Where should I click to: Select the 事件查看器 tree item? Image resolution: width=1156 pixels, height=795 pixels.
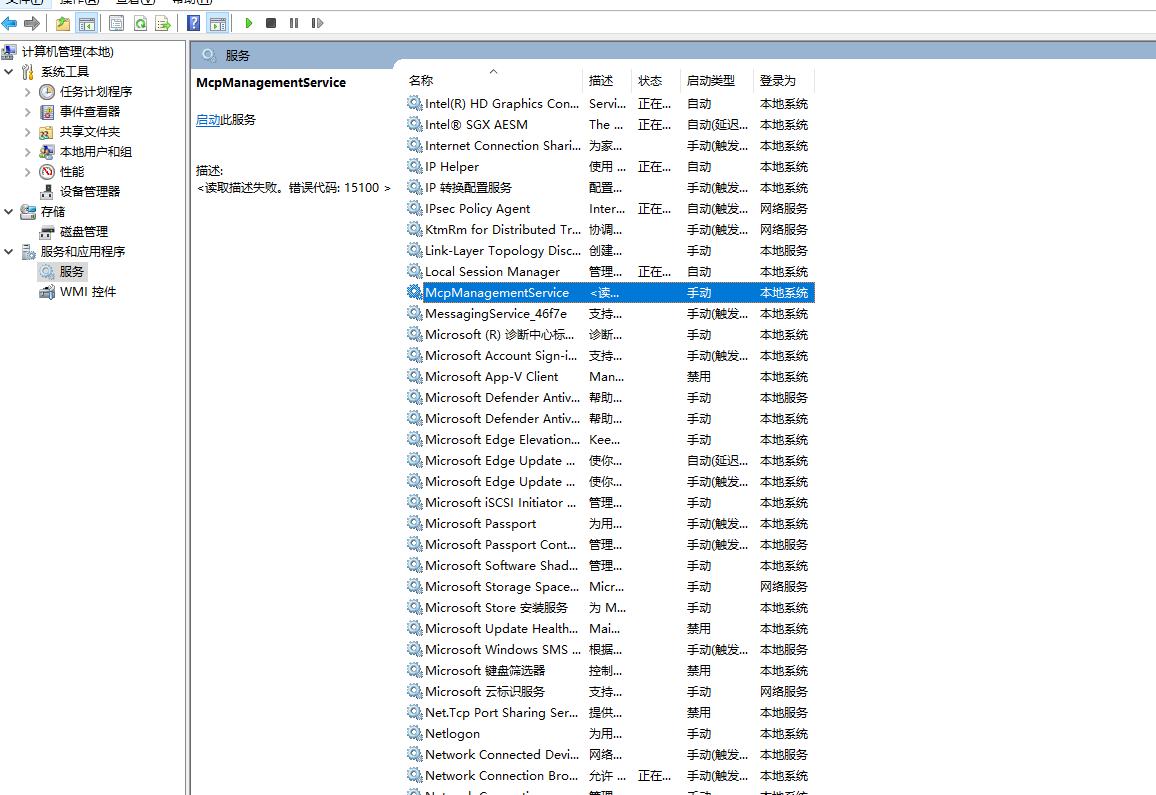(89, 111)
